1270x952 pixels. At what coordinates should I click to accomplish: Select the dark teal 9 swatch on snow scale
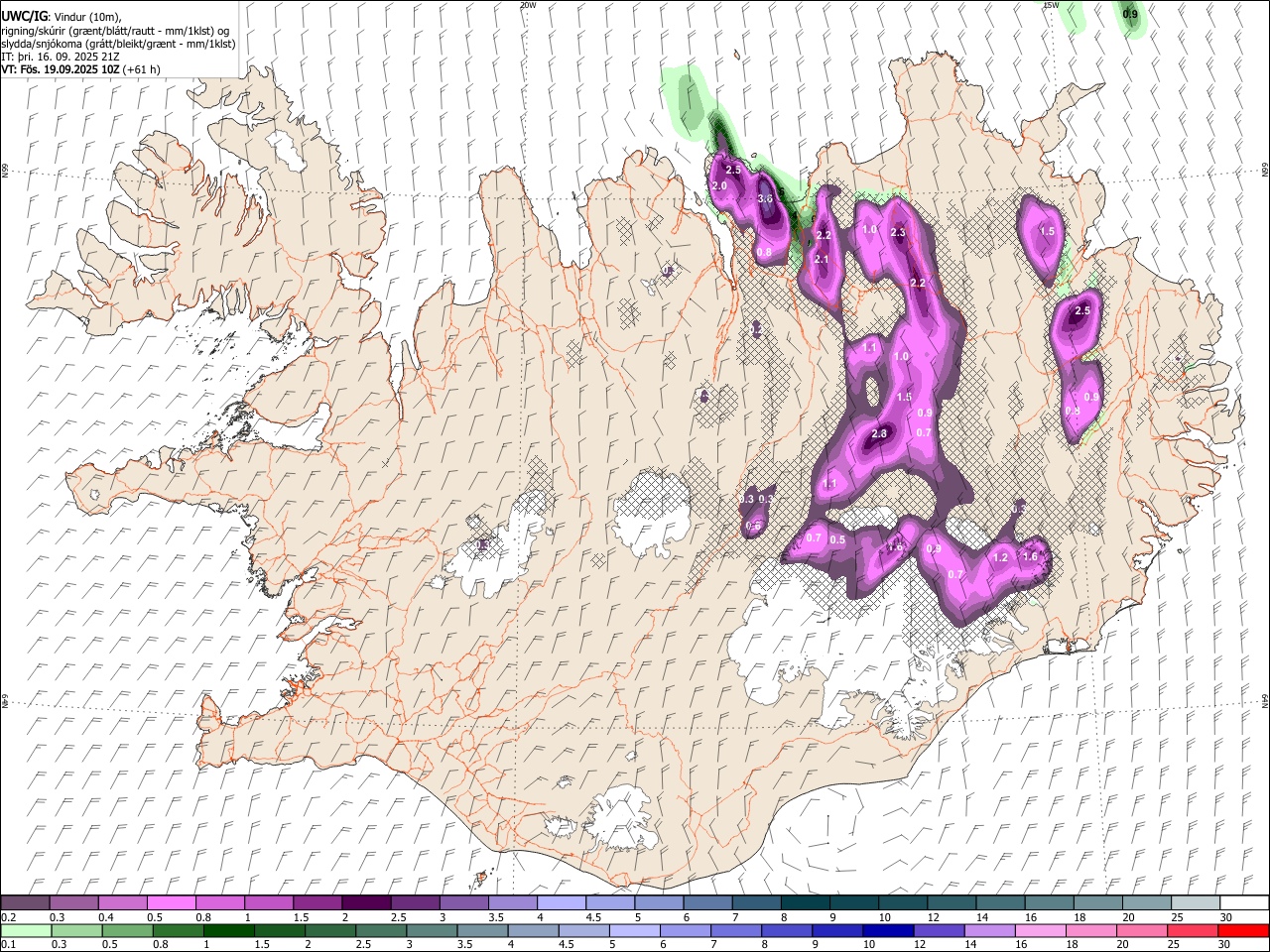[853, 903]
